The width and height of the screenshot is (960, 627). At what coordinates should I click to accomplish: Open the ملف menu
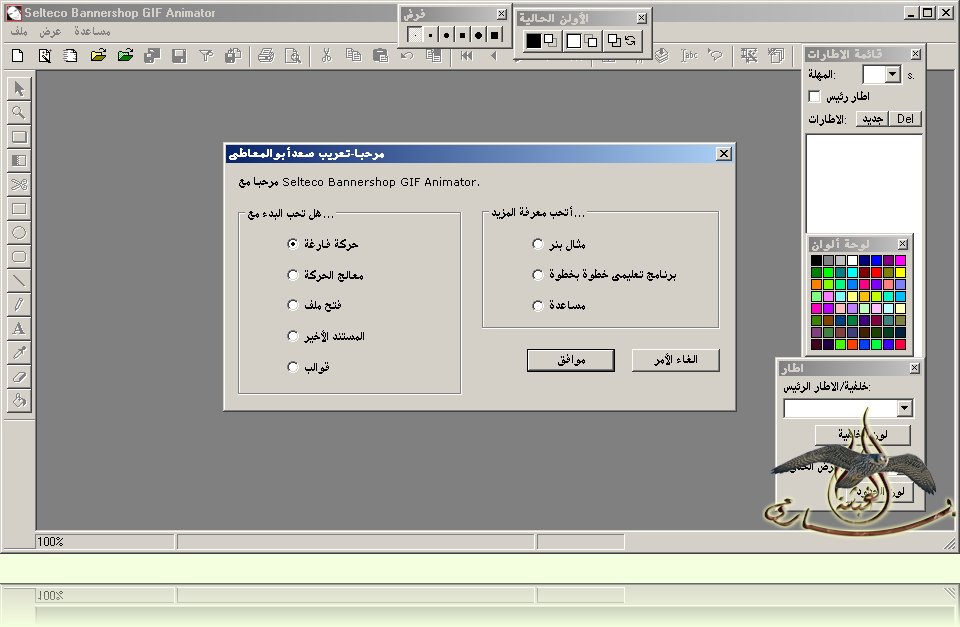coord(19,31)
